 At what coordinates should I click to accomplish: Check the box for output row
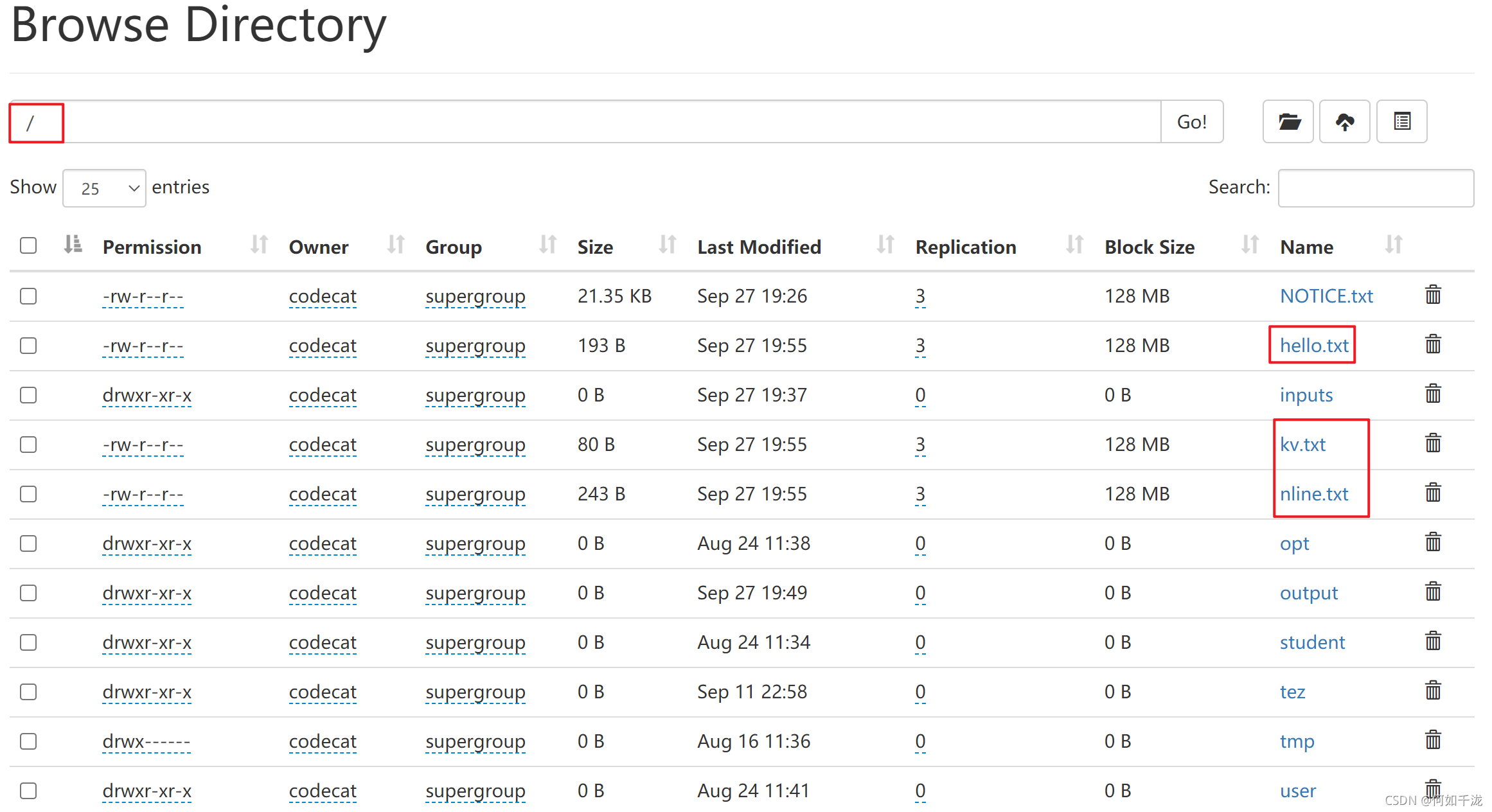pyautogui.click(x=28, y=593)
